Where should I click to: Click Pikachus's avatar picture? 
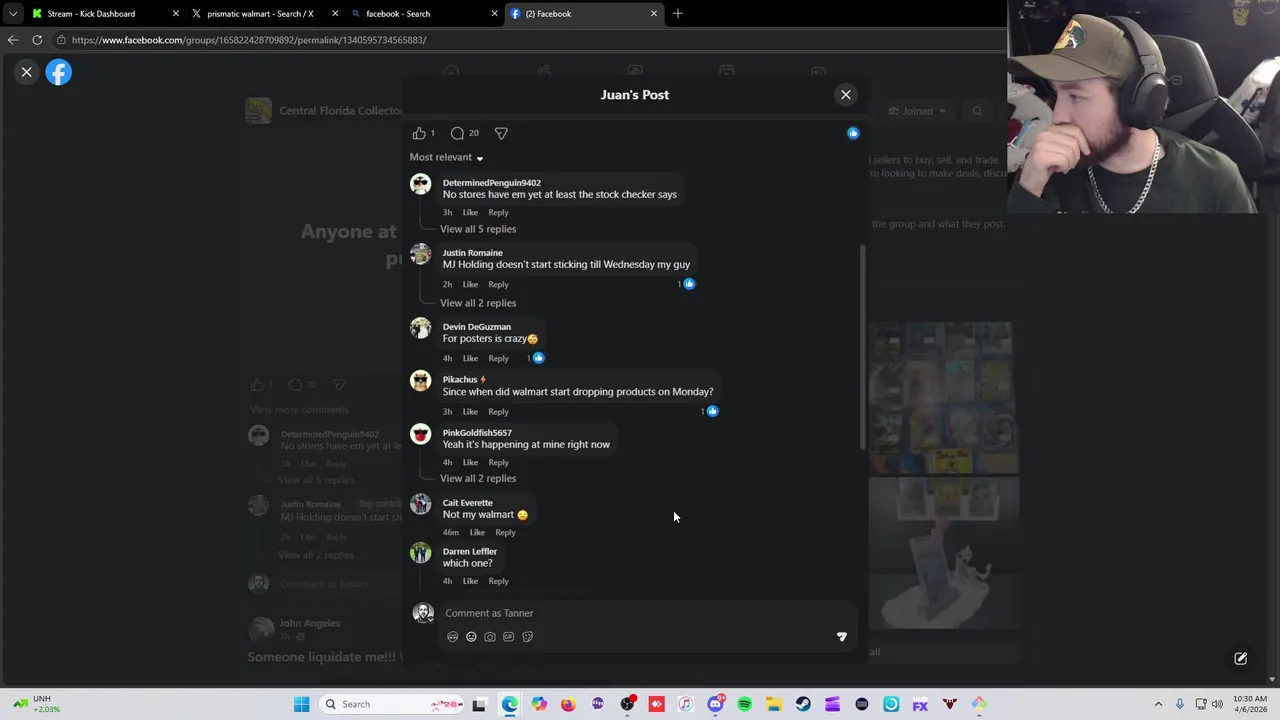421,381
